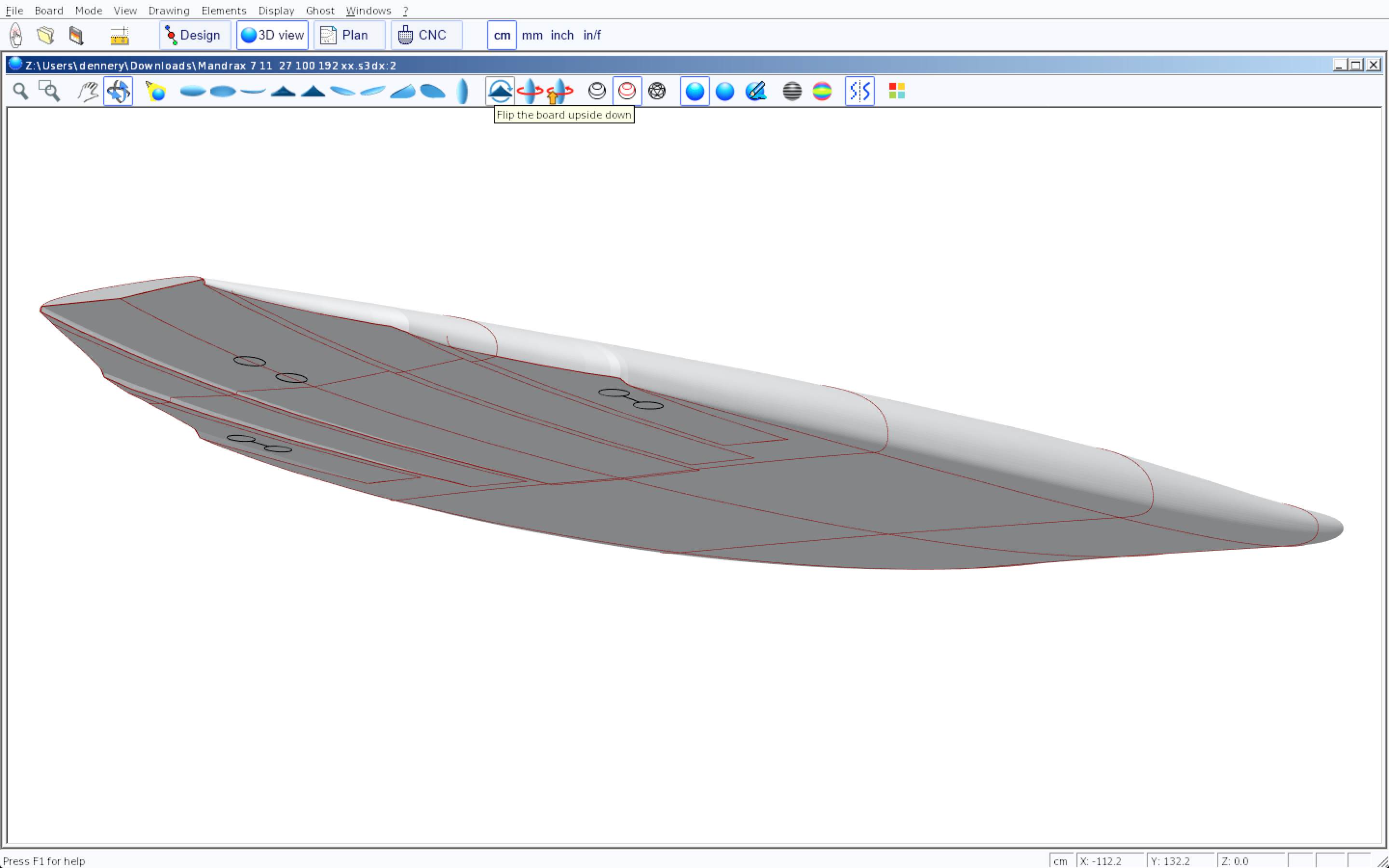Image resolution: width=1389 pixels, height=868 pixels.
Task: Click the four-color squares icon
Action: 897,91
